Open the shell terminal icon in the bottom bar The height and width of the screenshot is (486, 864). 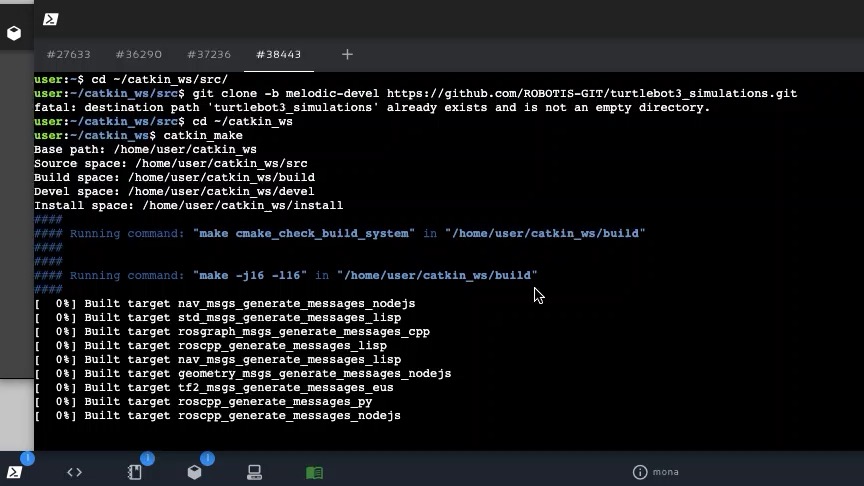point(14,472)
